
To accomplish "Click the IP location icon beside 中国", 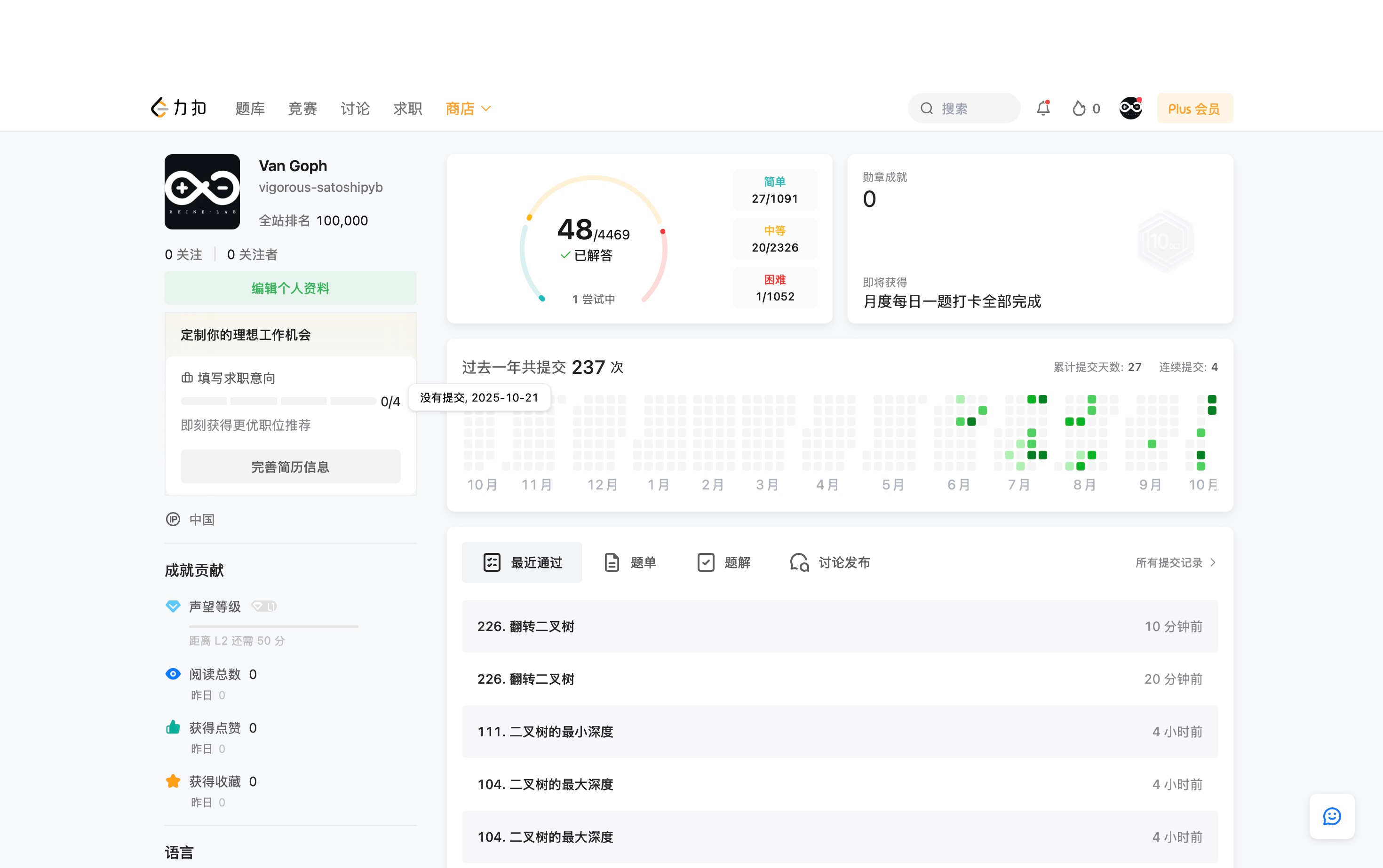I will 173,519.
